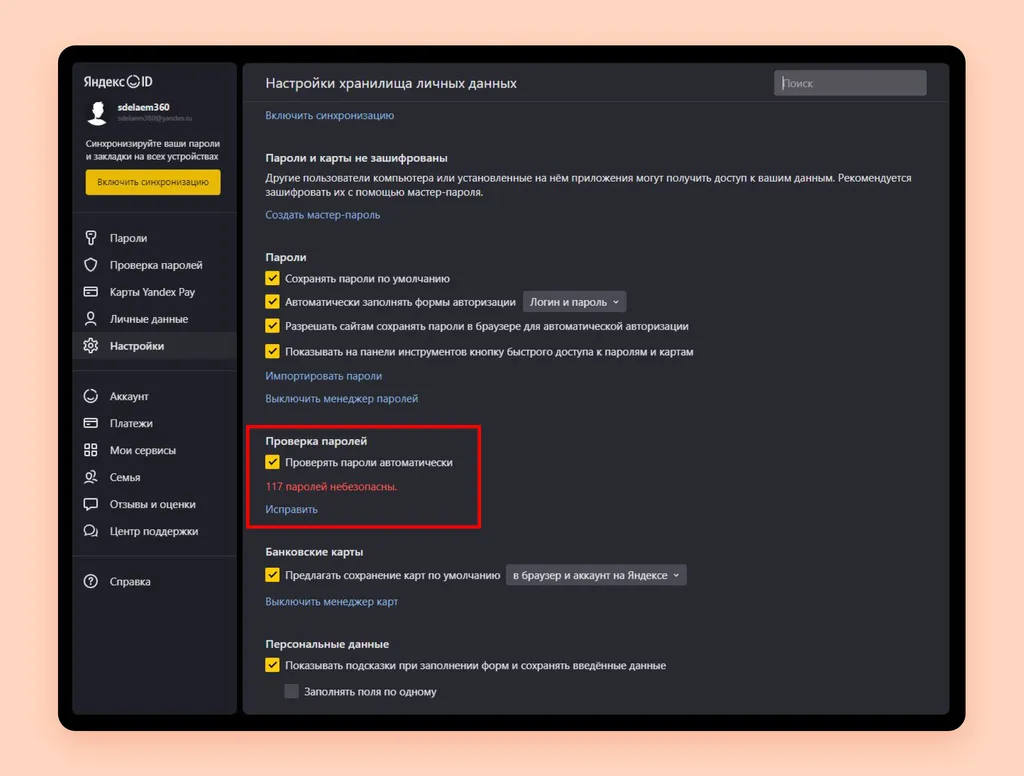Open Центр поддержки
The height and width of the screenshot is (776, 1024).
pos(154,531)
